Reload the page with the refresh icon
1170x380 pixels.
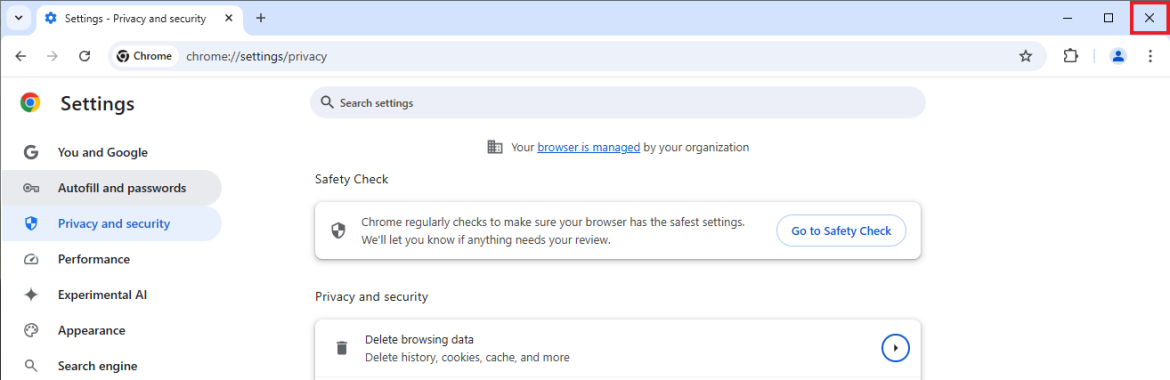tap(85, 56)
